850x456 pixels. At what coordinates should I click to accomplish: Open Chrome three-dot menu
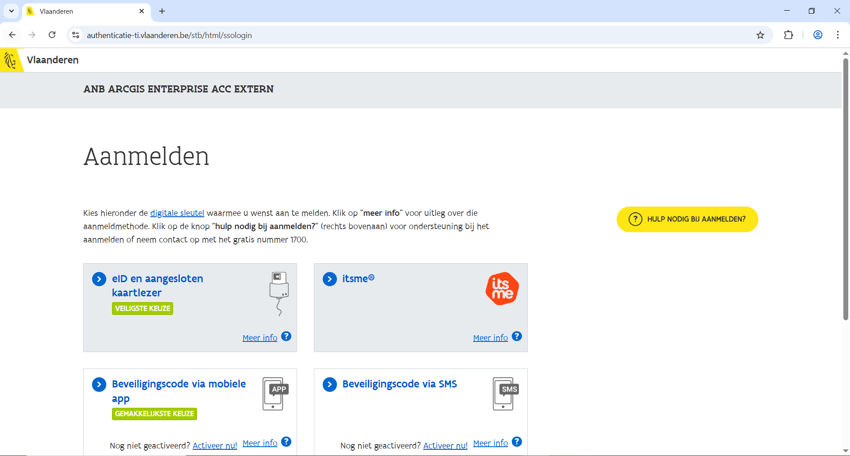(x=838, y=35)
